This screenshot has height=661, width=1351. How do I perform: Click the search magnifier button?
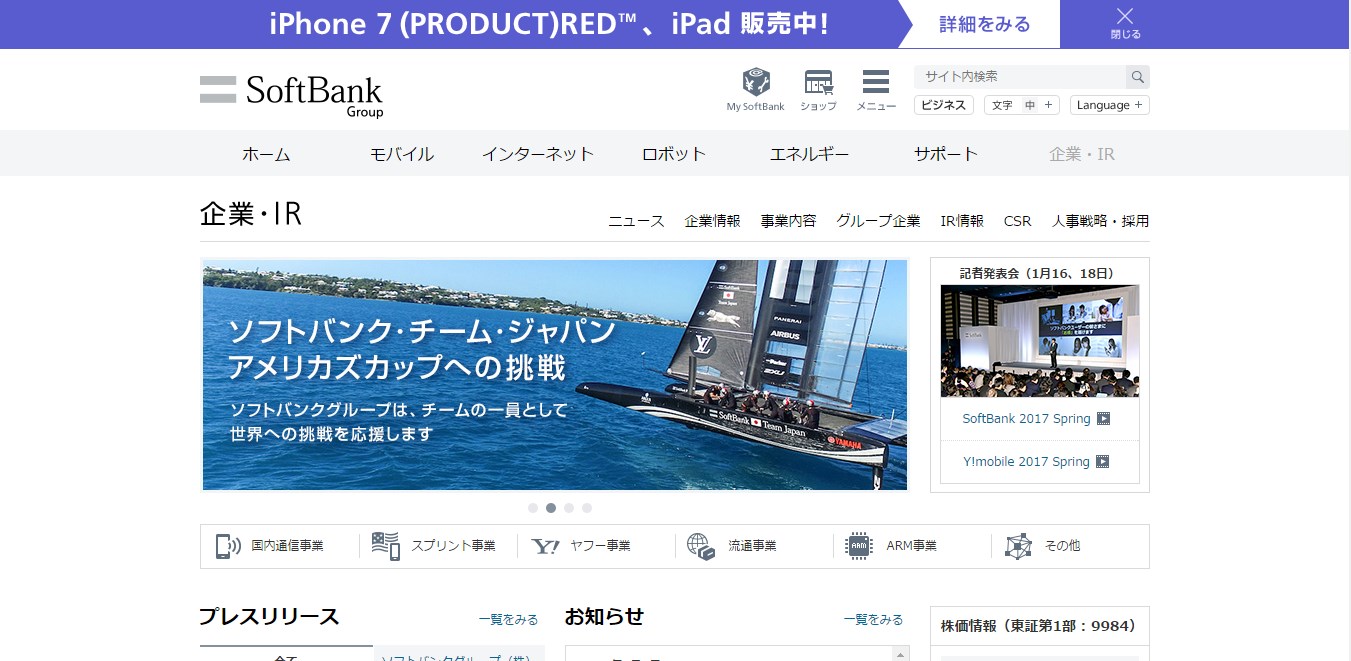1137,77
